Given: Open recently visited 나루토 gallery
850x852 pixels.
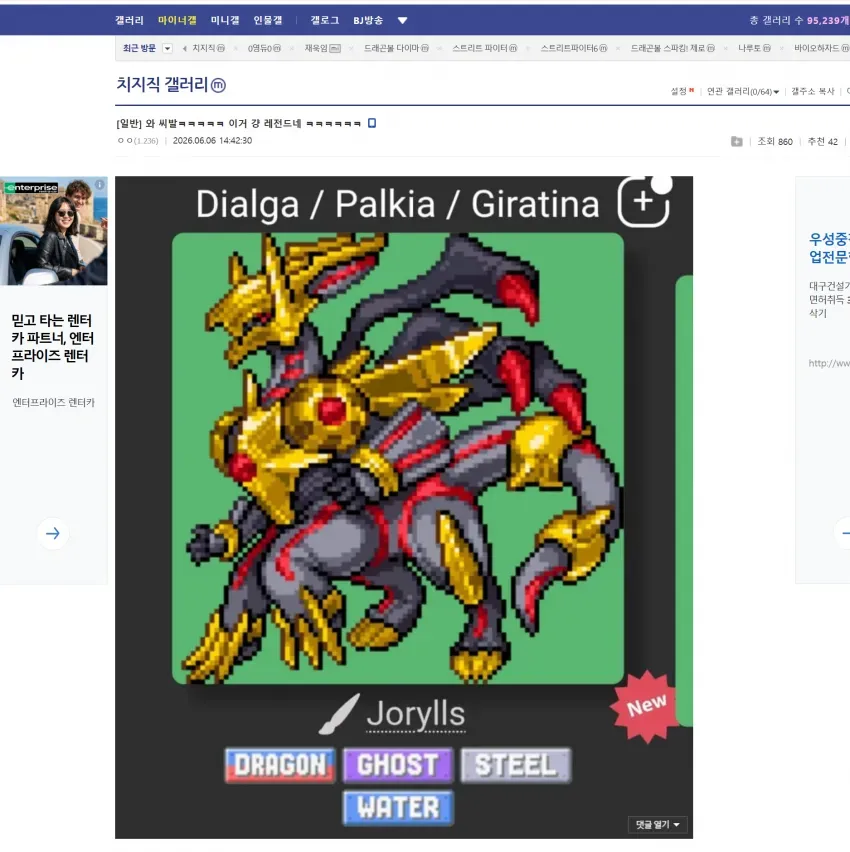Looking at the screenshot, I should pyautogui.click(x=754, y=48).
